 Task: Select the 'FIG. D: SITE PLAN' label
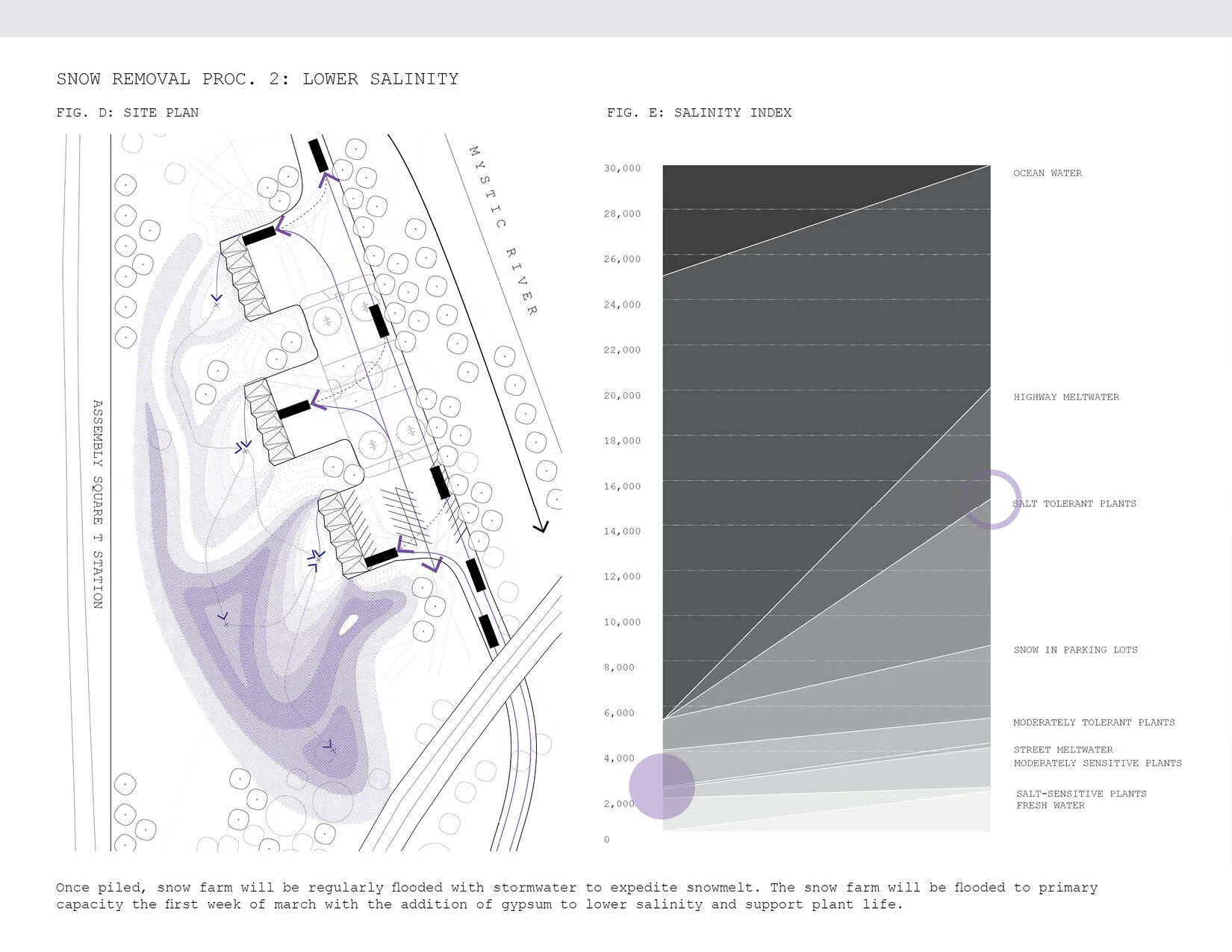tap(128, 113)
